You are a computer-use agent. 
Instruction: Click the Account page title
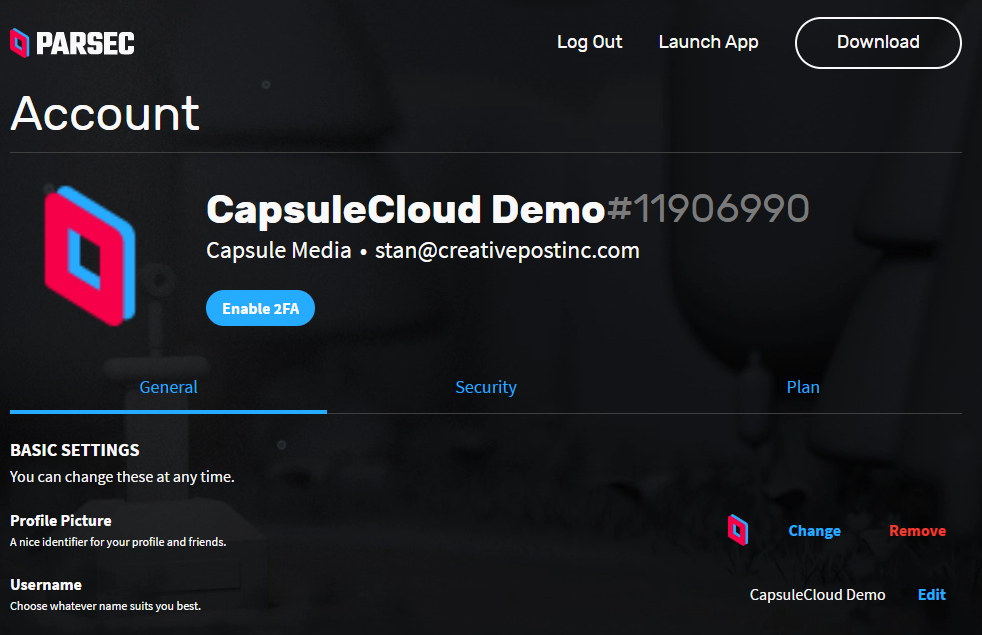[x=105, y=113]
